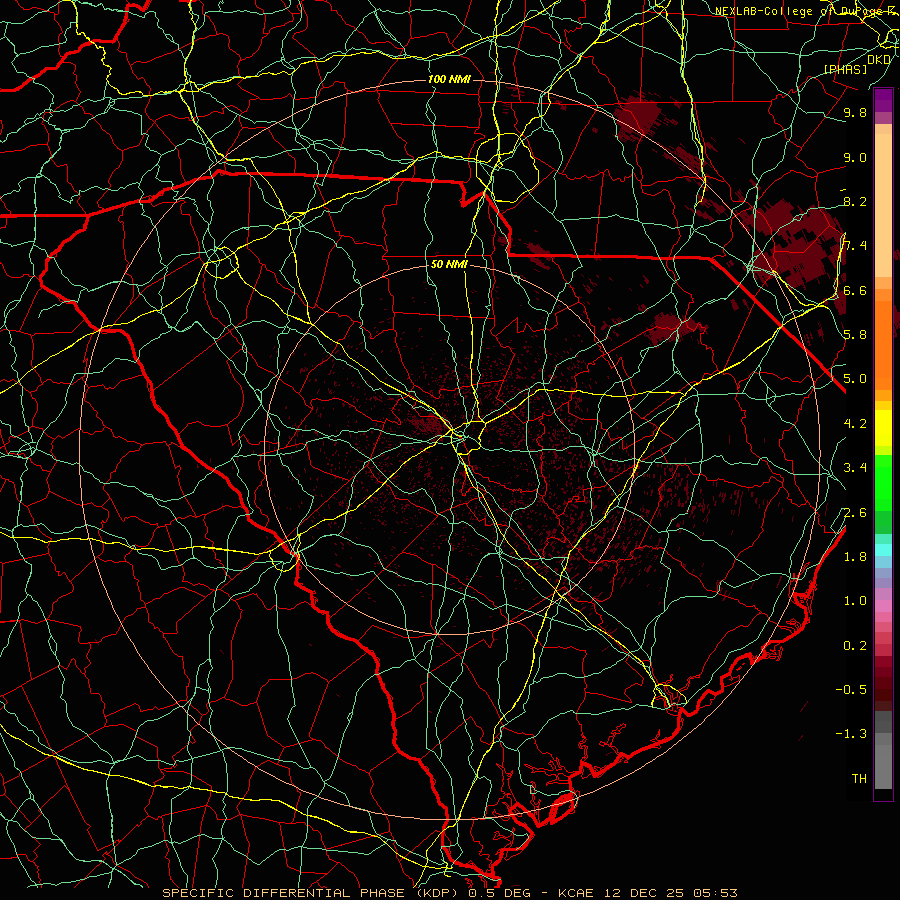Select the 5.8 value on the scale
Viewport: 900px width, 900px height.
click(855, 335)
